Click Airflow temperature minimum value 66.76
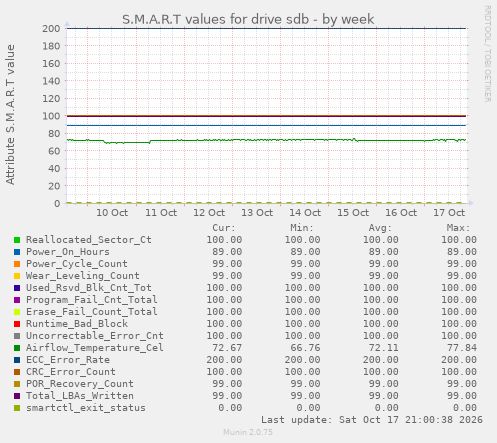The width and height of the screenshot is (497, 443). tap(305, 348)
